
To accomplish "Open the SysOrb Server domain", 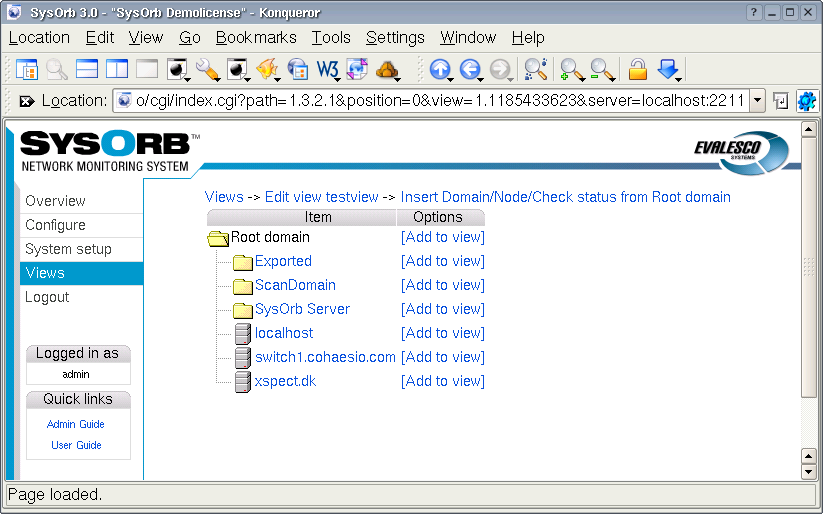I will point(302,309).
